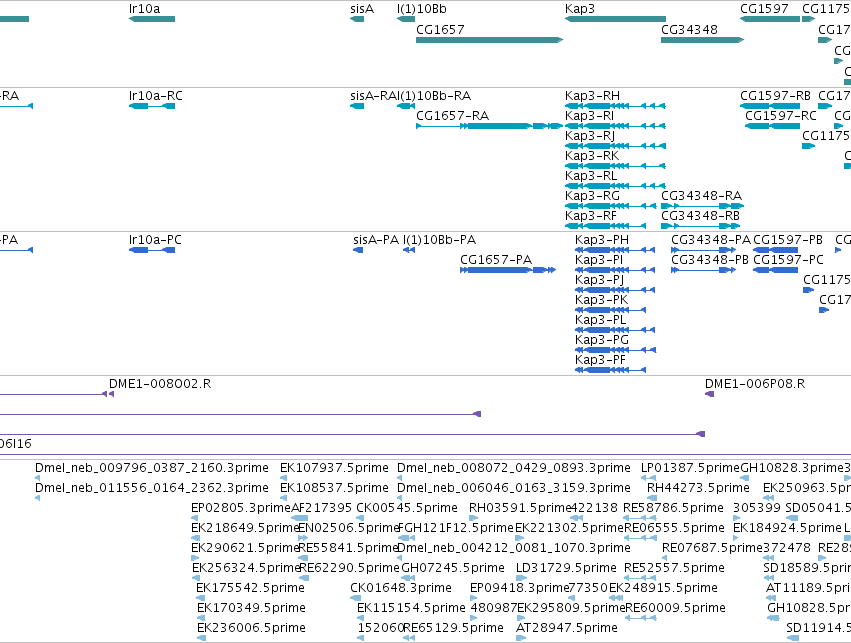Select BAC end DME1-008O02.R

[x=111, y=394]
